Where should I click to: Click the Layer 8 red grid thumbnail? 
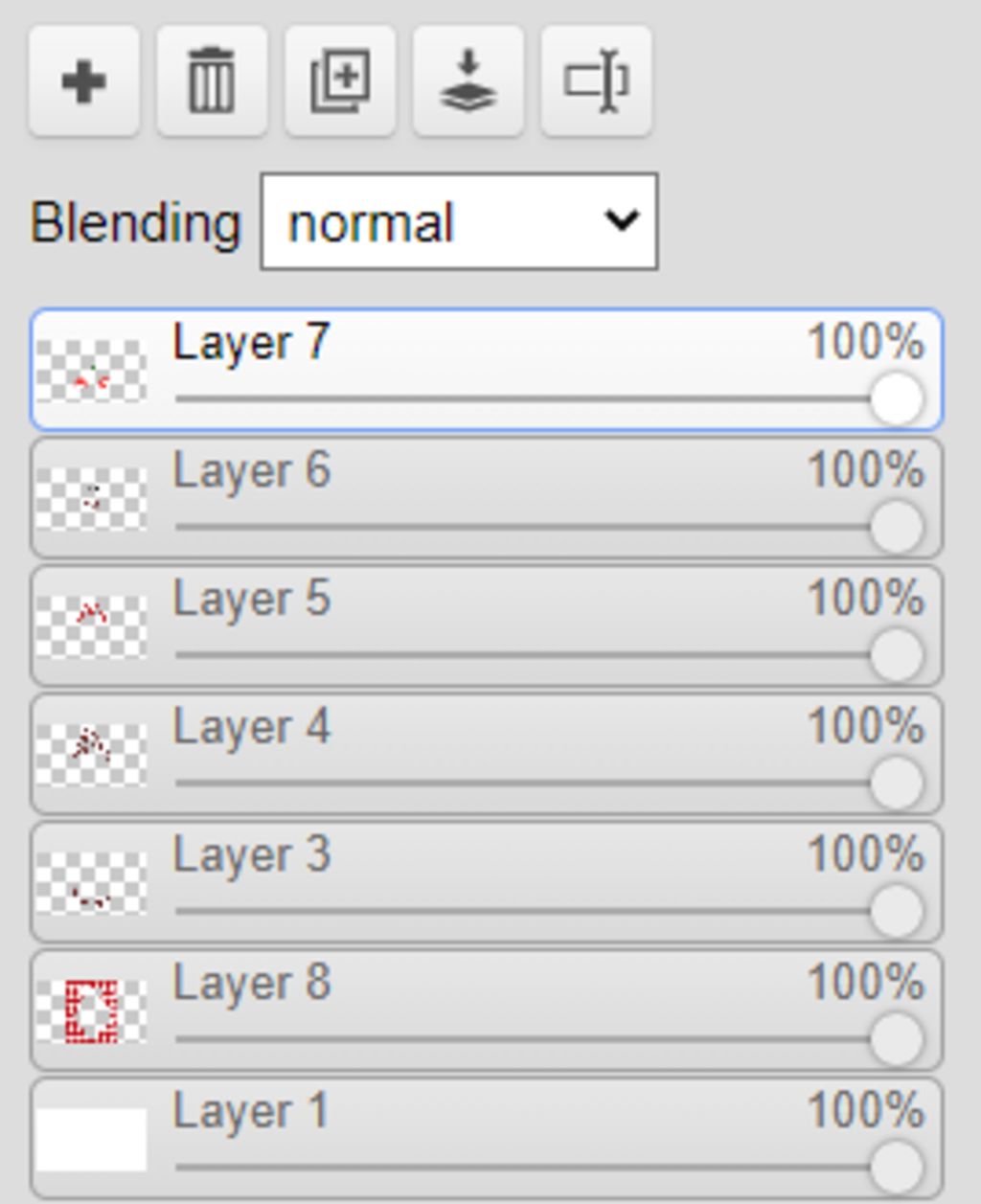[x=91, y=1011]
